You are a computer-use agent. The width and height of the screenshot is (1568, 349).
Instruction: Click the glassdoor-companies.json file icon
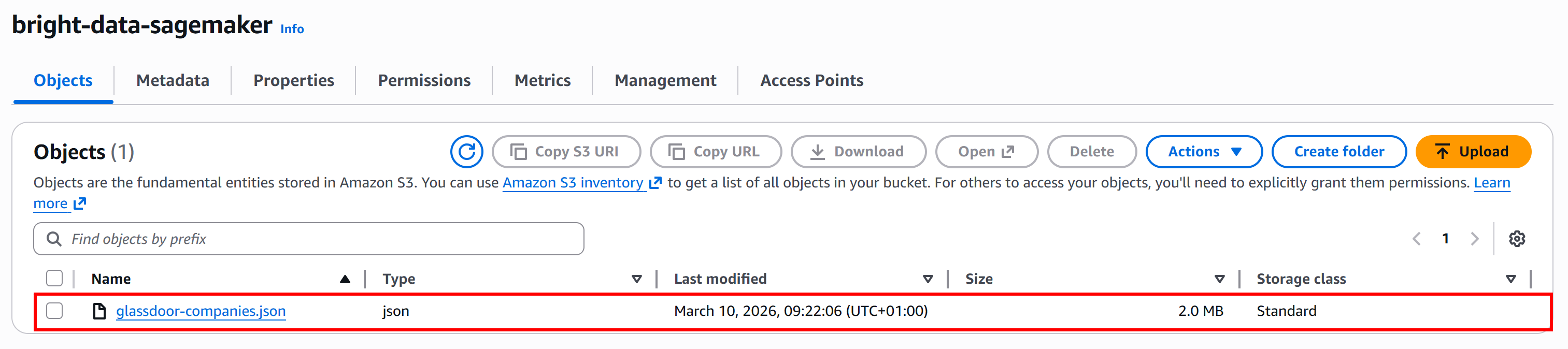pyautogui.click(x=98, y=311)
